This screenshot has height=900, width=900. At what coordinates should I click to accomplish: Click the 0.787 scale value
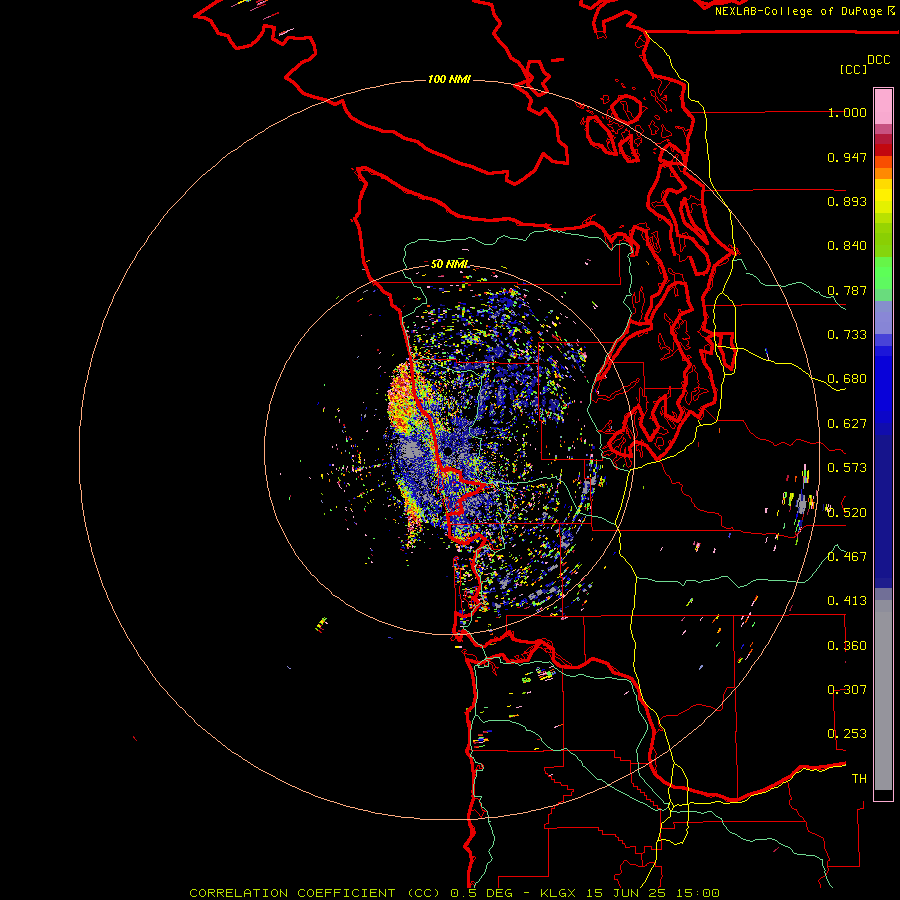(x=847, y=290)
